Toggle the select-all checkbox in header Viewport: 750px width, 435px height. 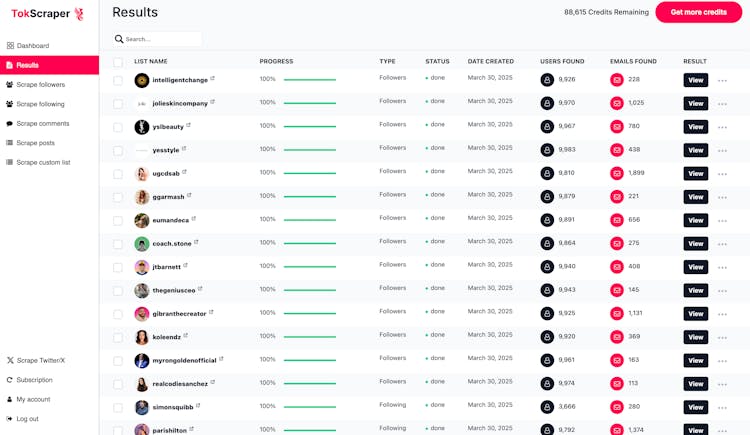point(118,62)
